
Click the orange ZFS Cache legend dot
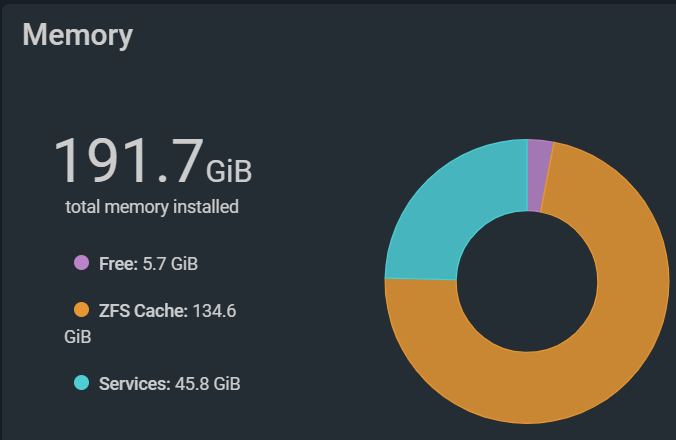pyautogui.click(x=81, y=310)
